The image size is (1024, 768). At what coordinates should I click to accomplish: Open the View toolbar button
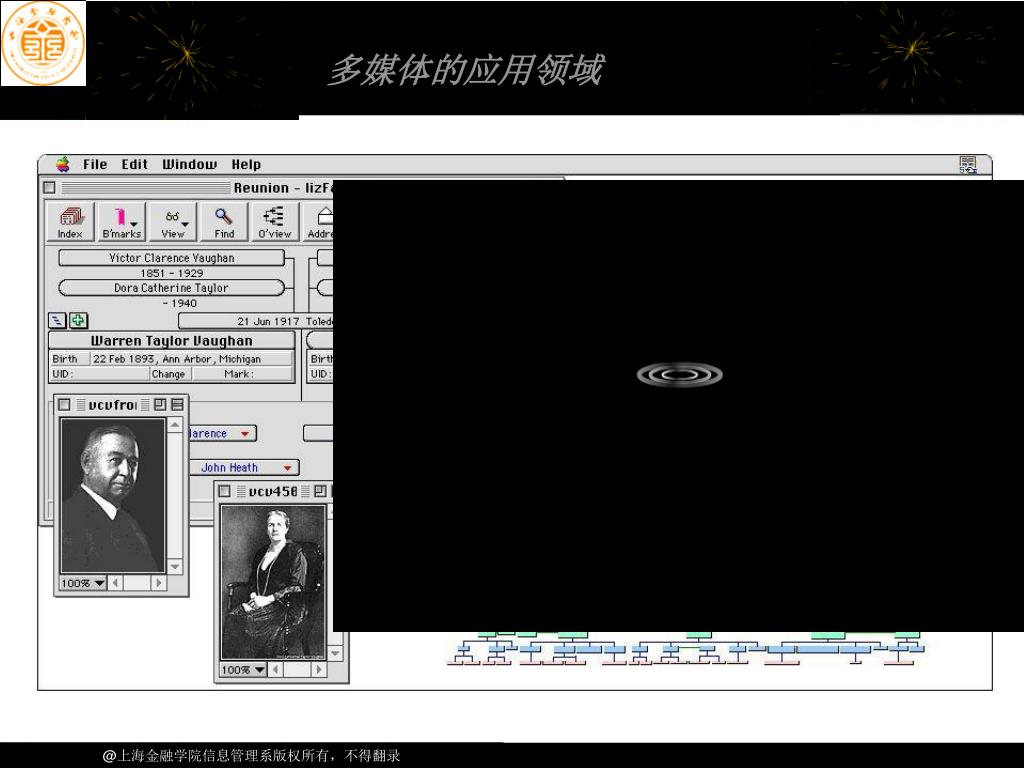pos(173,222)
